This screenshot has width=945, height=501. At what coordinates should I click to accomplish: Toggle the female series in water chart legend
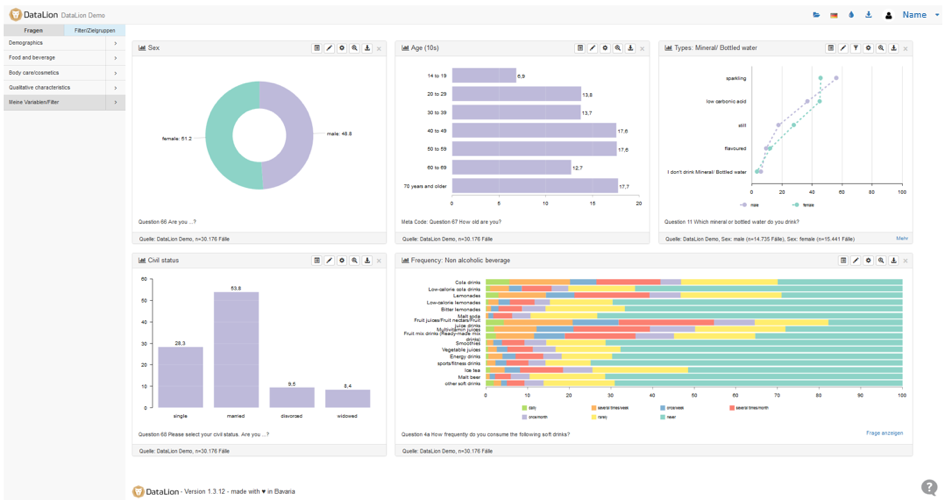click(x=803, y=206)
